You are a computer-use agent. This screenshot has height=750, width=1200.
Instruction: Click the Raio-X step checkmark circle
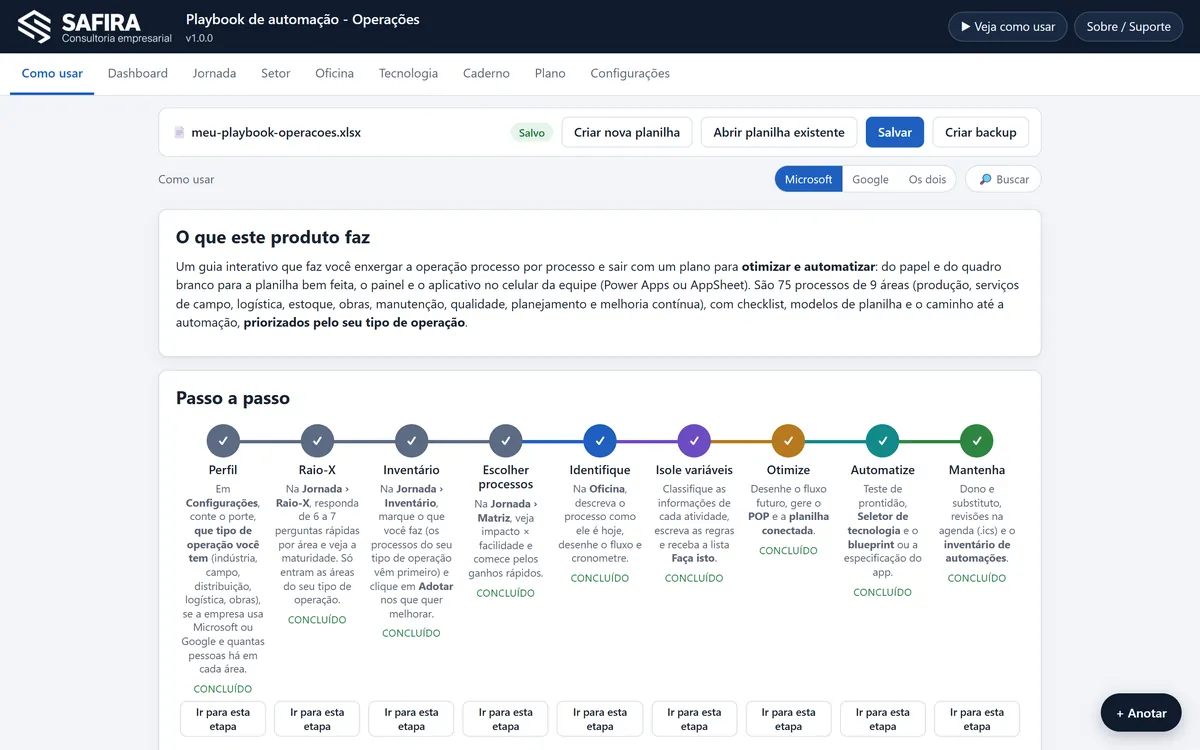tap(317, 440)
